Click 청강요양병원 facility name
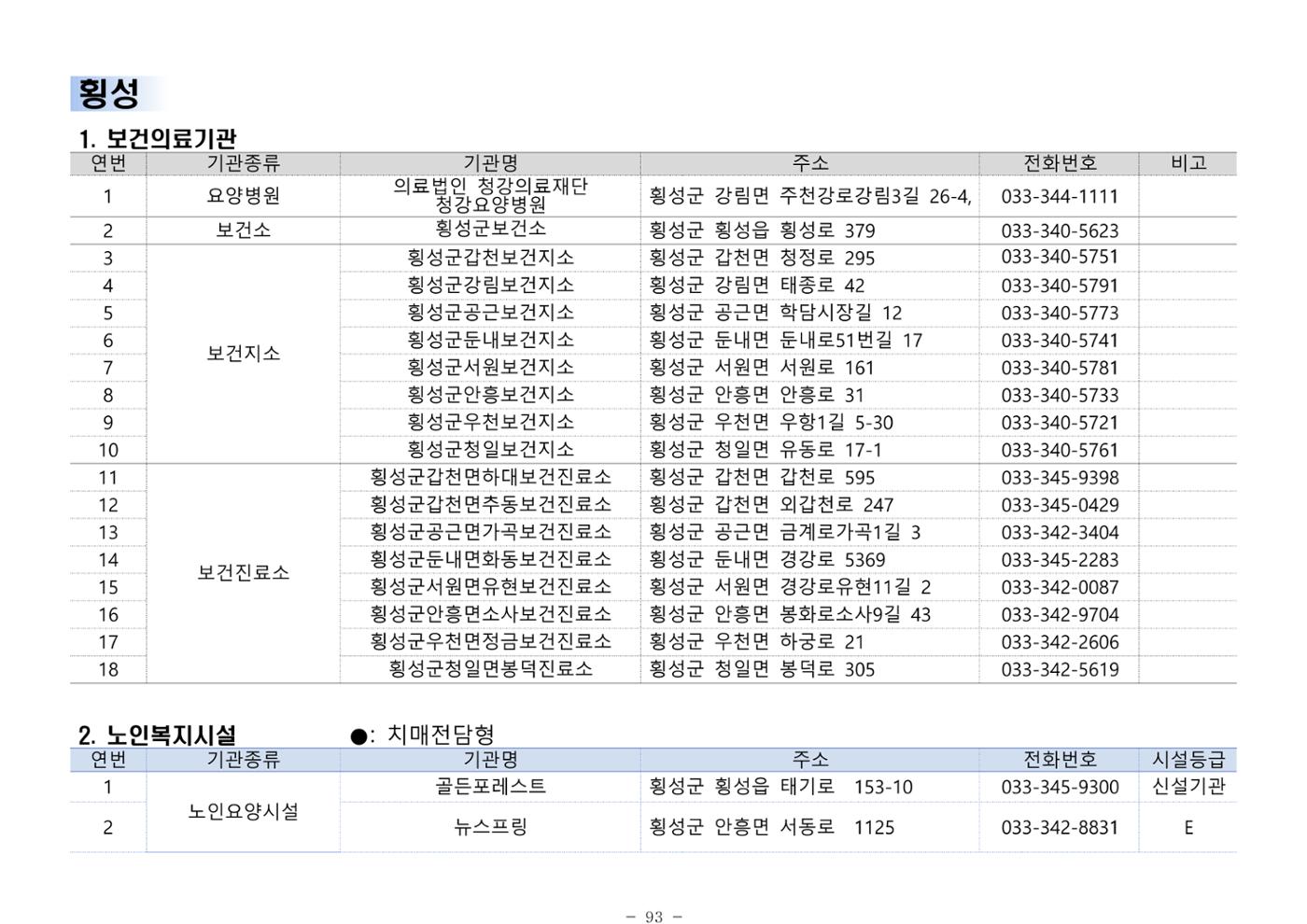1307x924 pixels. 490,205
